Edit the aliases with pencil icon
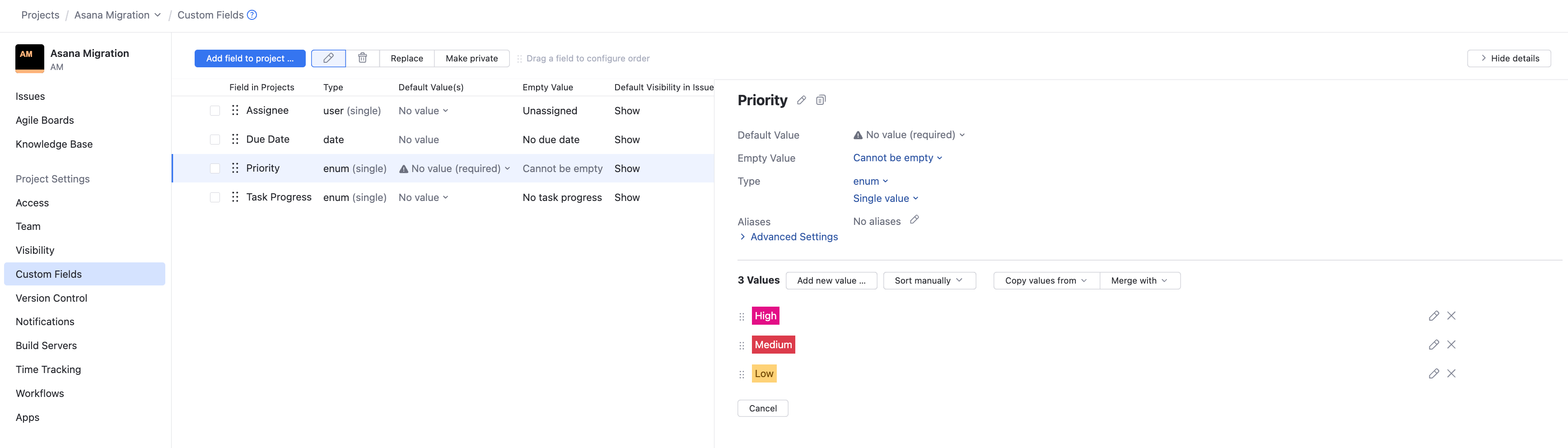This screenshot has height=448, width=1568. coord(914,220)
